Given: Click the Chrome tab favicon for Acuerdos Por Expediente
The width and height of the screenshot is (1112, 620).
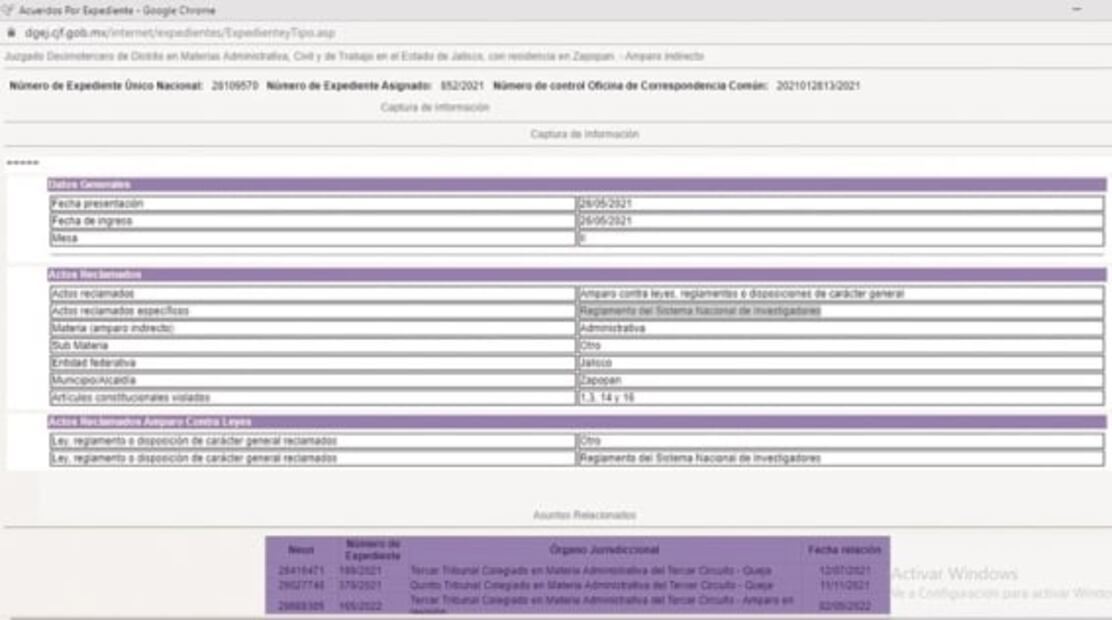Looking at the screenshot, I should [8, 10].
